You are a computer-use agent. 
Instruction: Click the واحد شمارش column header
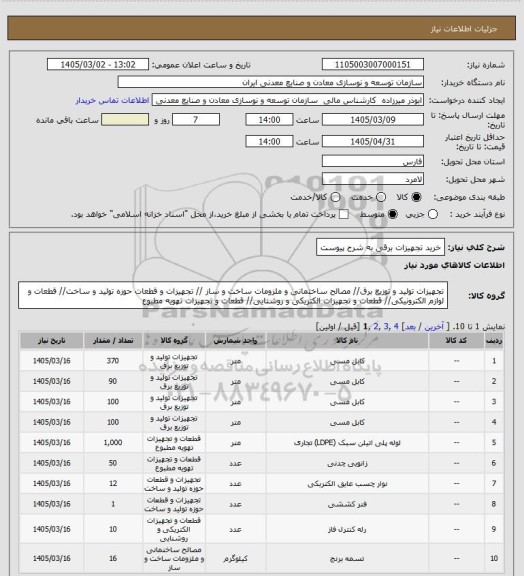tap(235, 341)
